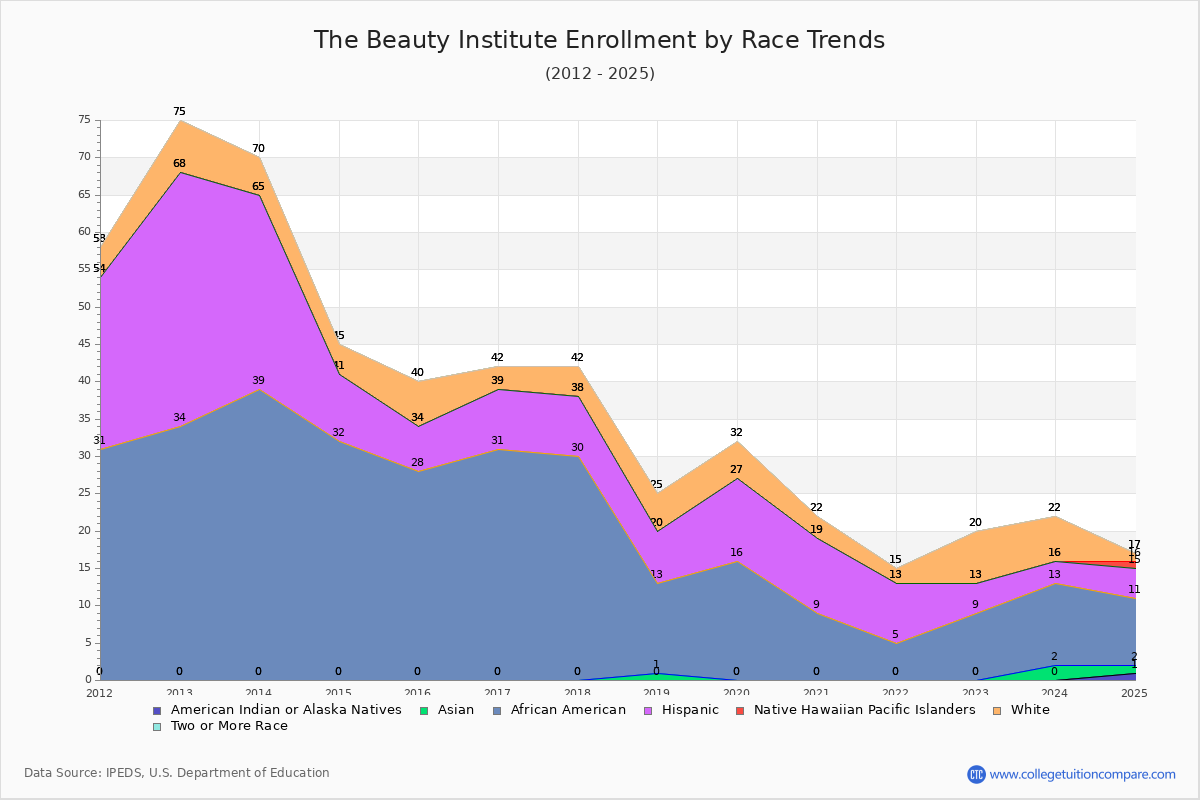Click the Two or More Race legend marker
This screenshot has width=1200, height=800.
[x=156, y=726]
